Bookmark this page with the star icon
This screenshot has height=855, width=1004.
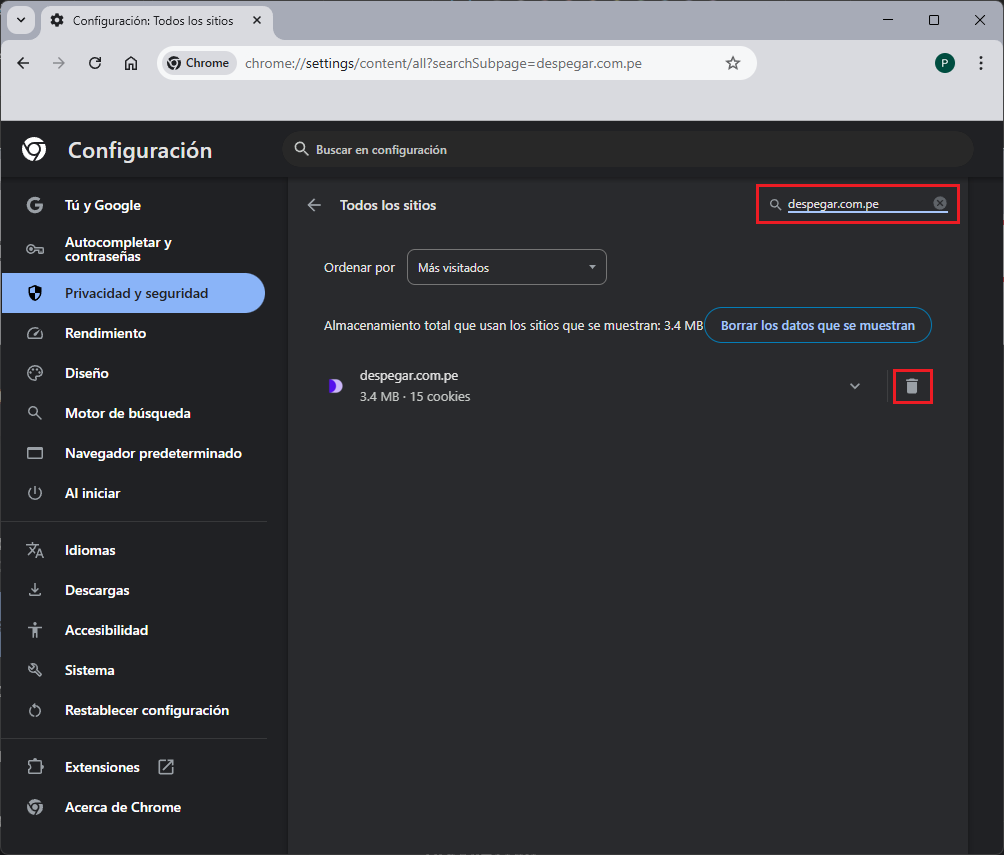pos(733,63)
